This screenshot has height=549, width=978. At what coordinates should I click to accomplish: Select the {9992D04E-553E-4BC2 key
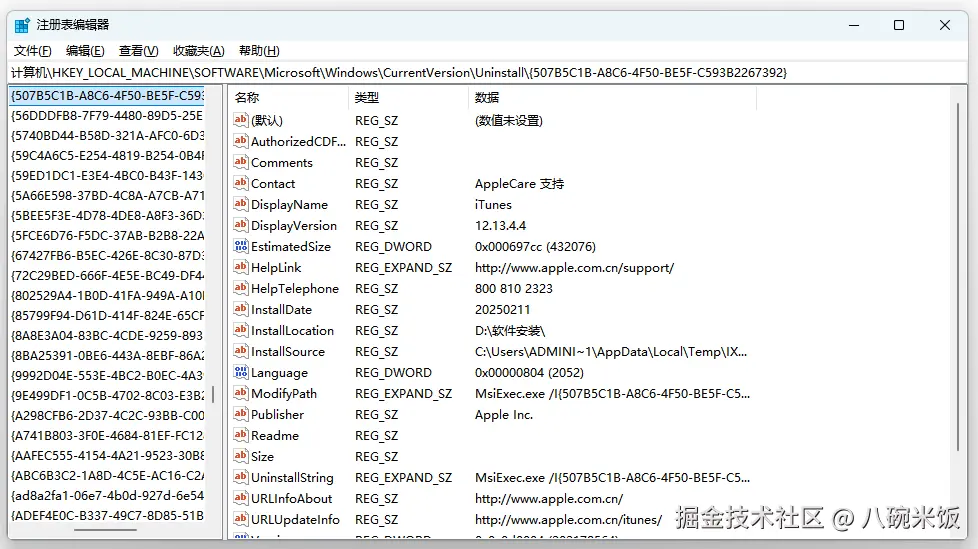point(107,376)
